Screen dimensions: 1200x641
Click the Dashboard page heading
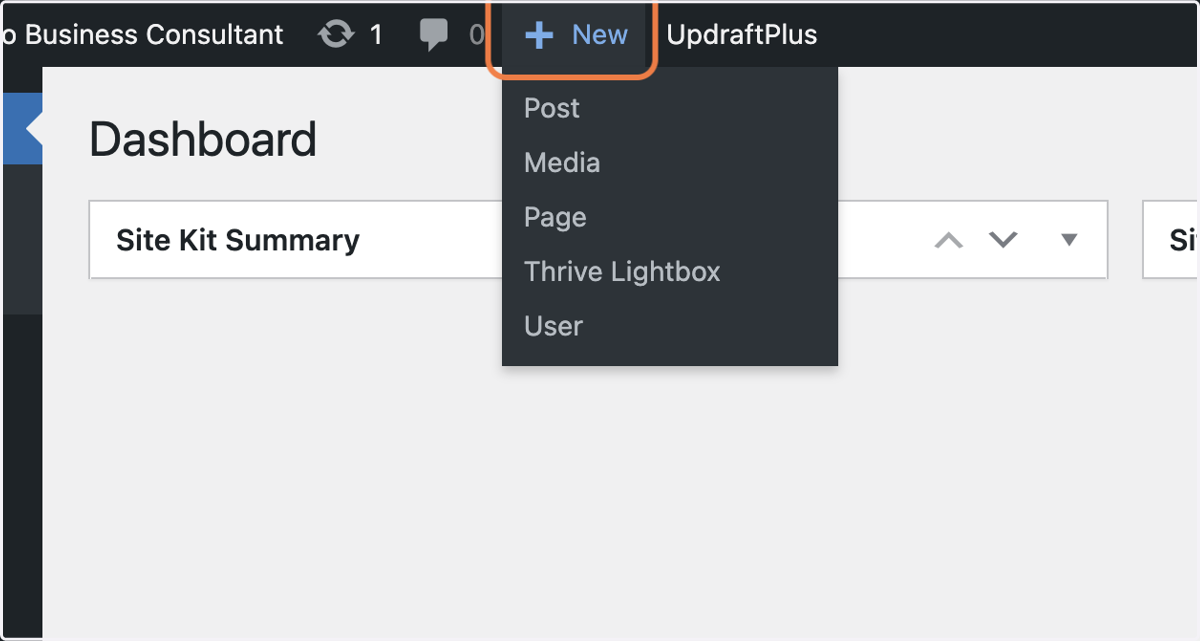[203, 140]
